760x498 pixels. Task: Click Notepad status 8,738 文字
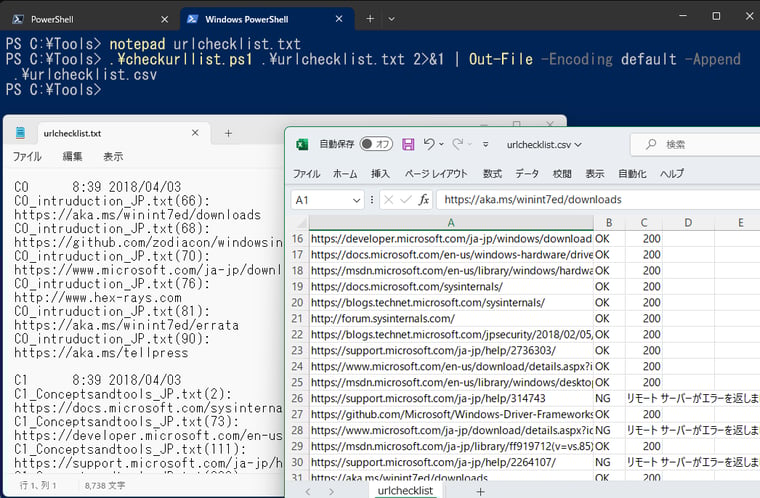pos(105,485)
